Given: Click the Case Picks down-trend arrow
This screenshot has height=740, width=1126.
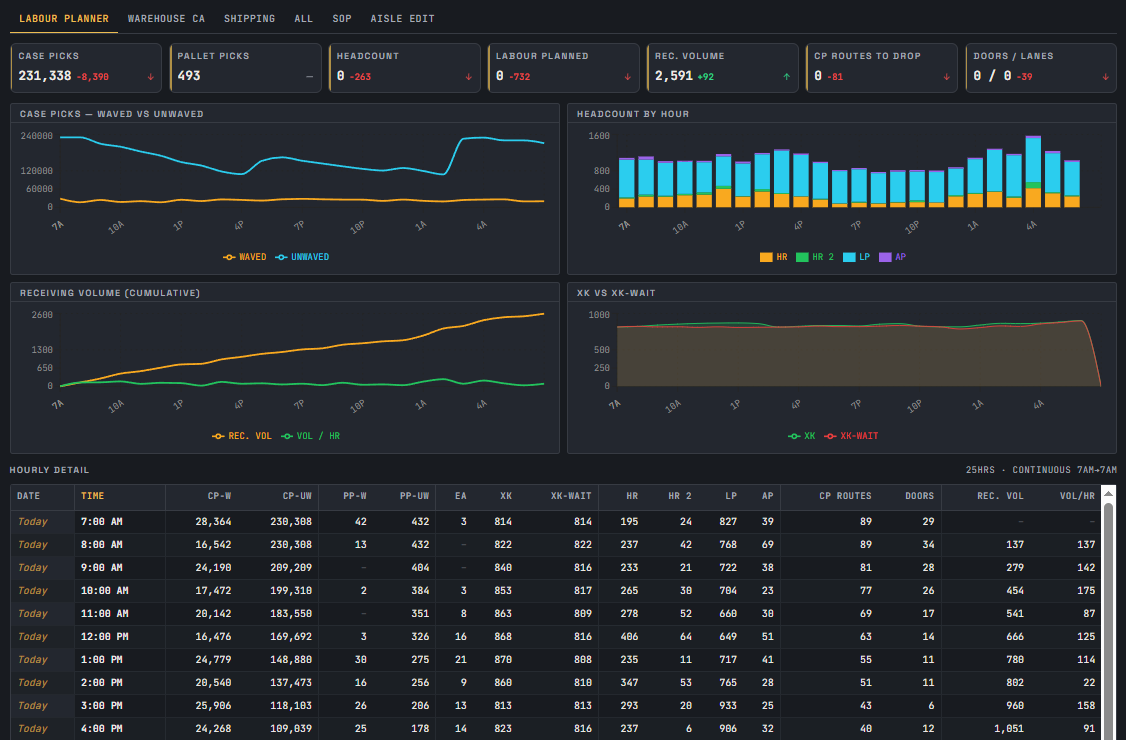Looking at the screenshot, I should tap(151, 77).
